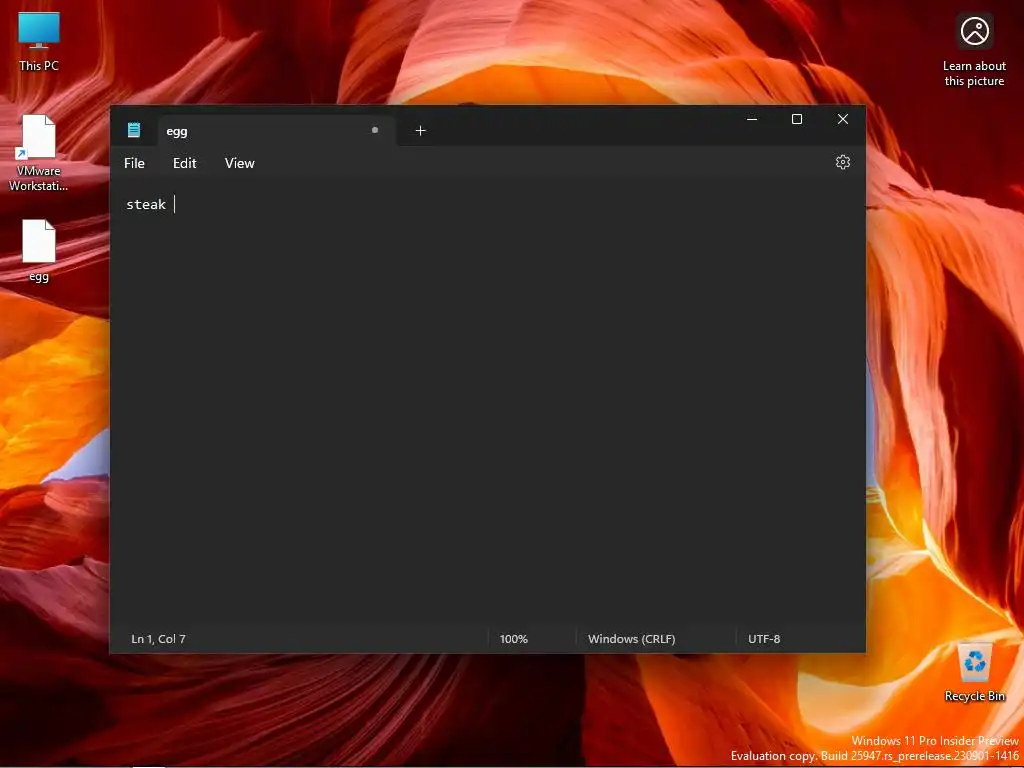Select the VMware Workstation desktop shortcut

click(x=39, y=153)
